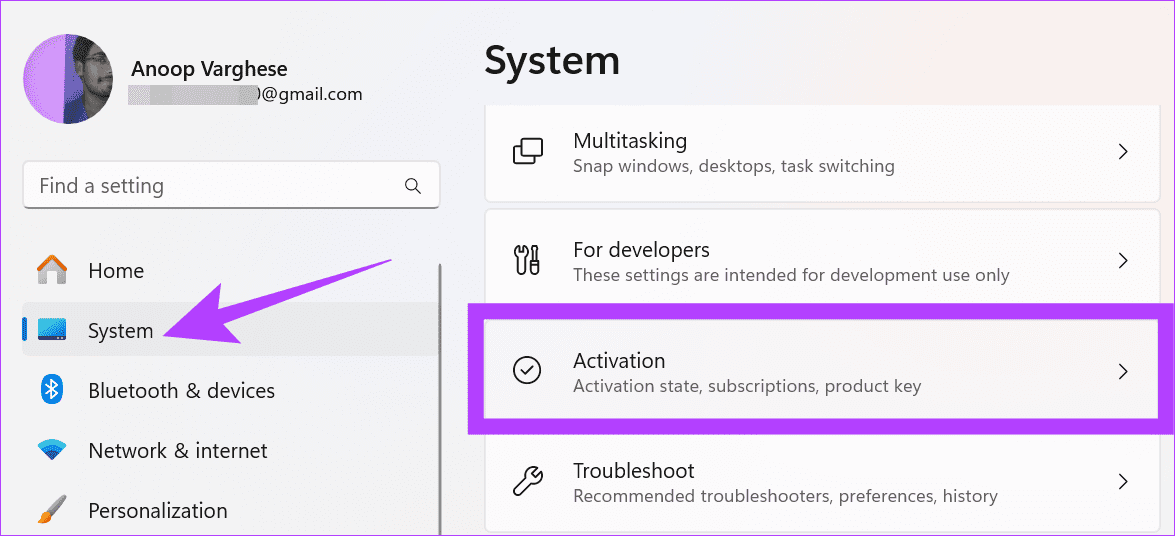This screenshot has width=1175, height=537.
Task: Click the System monitor icon in sidebar
Action: pos(52,330)
